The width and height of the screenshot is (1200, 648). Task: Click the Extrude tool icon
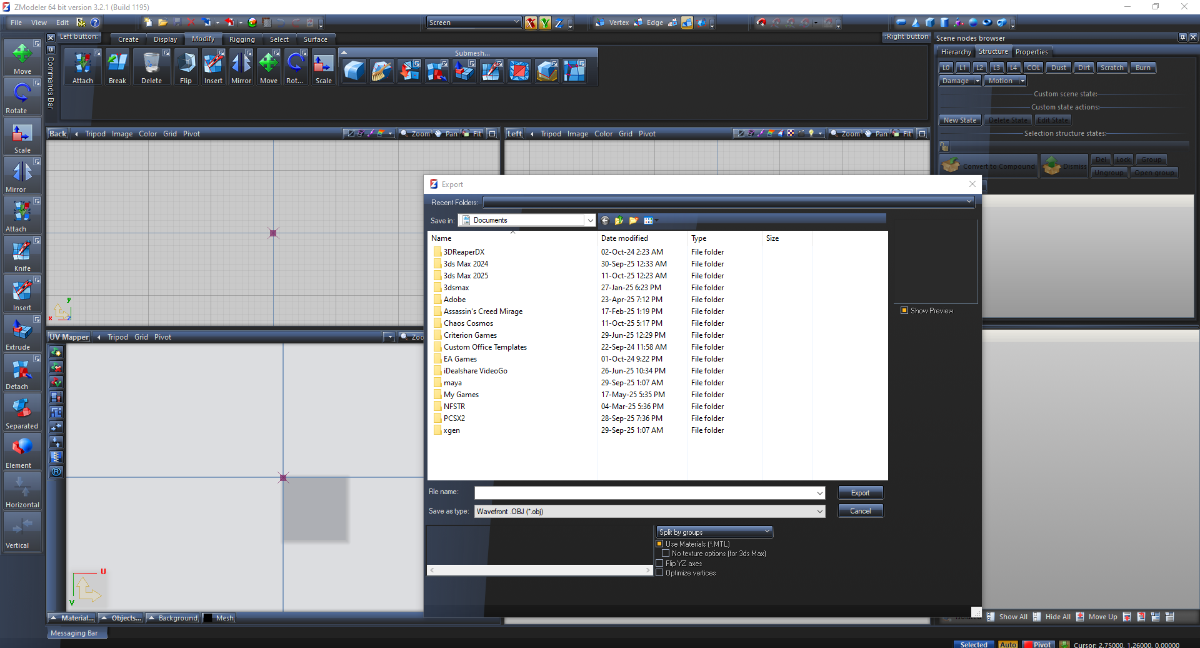pyautogui.click(x=22, y=332)
